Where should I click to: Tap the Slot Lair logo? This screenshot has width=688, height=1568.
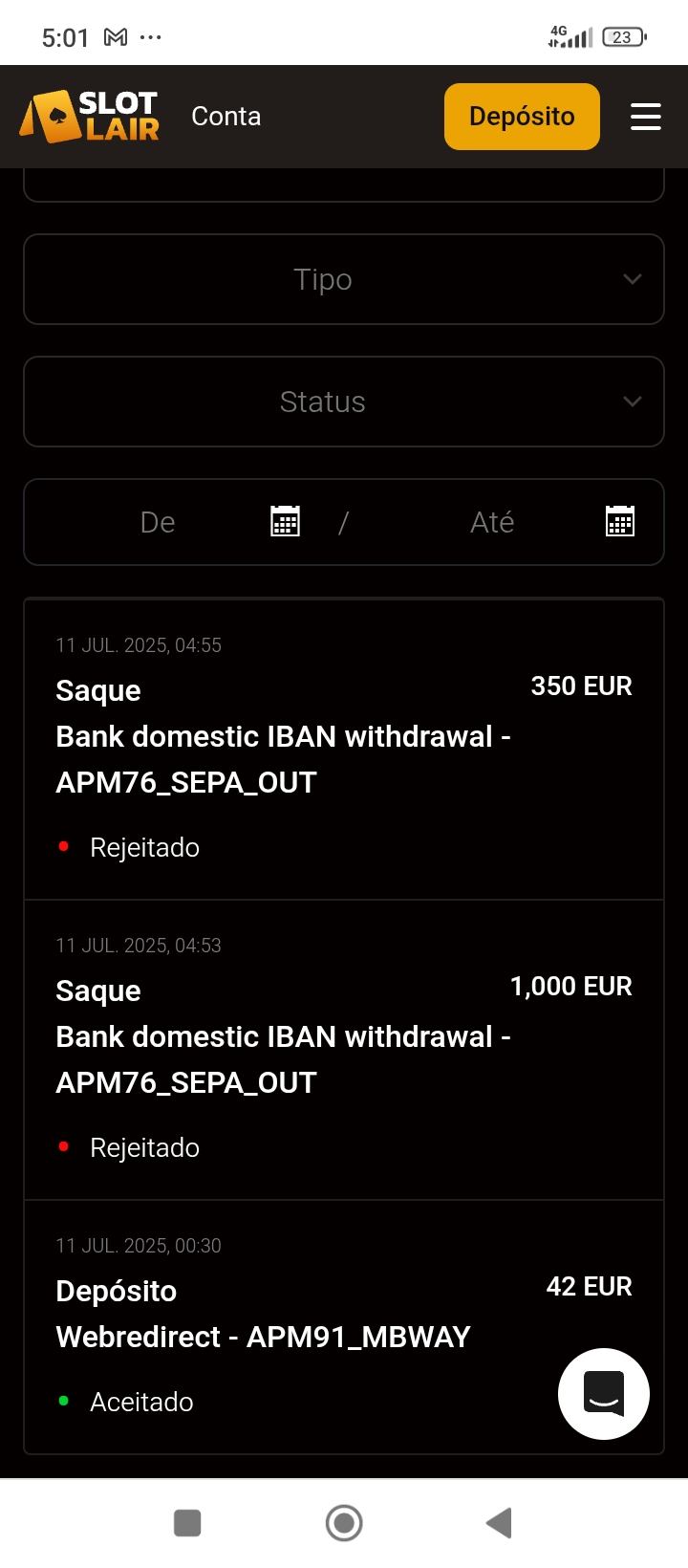pos(90,117)
